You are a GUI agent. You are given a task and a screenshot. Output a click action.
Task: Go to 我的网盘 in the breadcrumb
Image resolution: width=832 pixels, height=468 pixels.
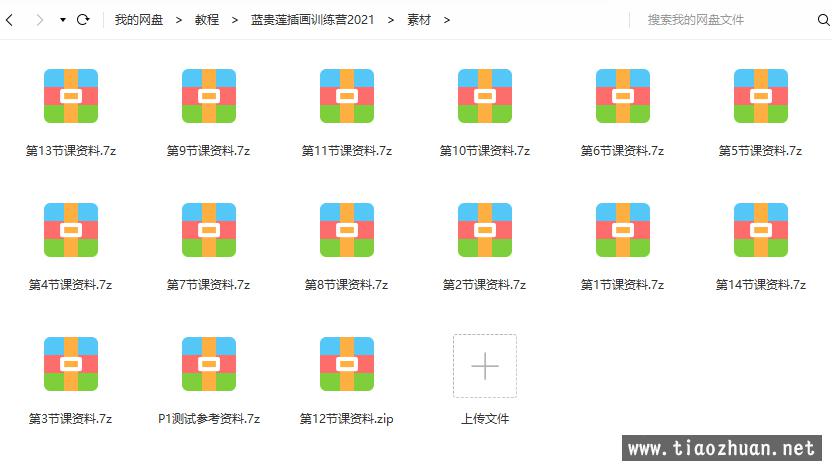coord(138,19)
